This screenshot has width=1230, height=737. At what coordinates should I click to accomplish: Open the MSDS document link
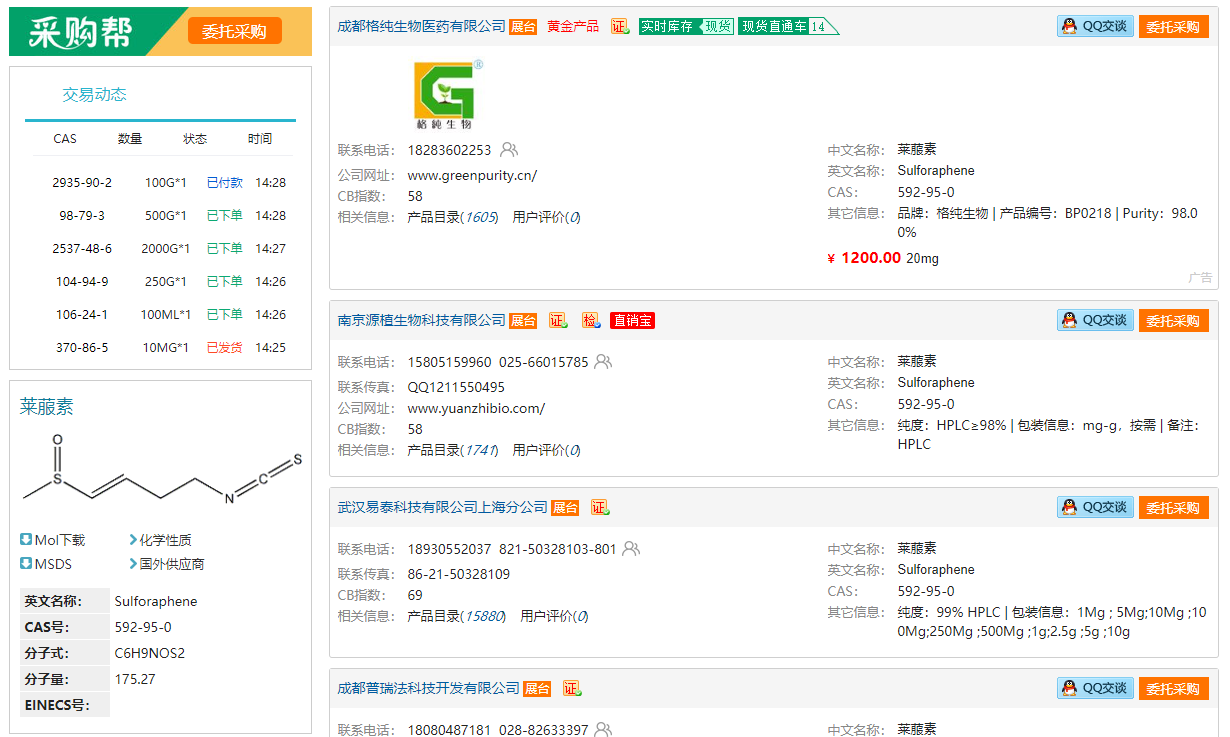click(x=46, y=564)
